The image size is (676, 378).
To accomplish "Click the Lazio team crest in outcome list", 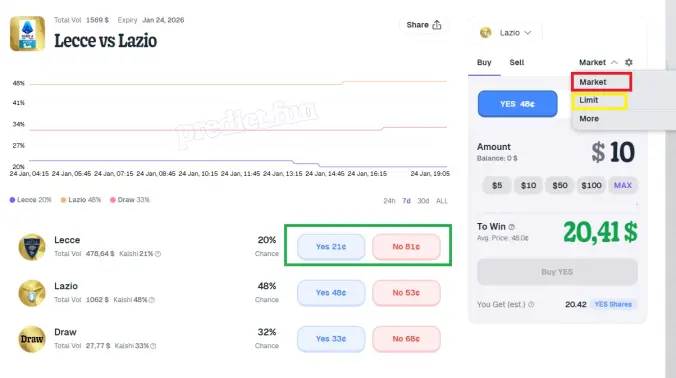I will tap(32, 293).
